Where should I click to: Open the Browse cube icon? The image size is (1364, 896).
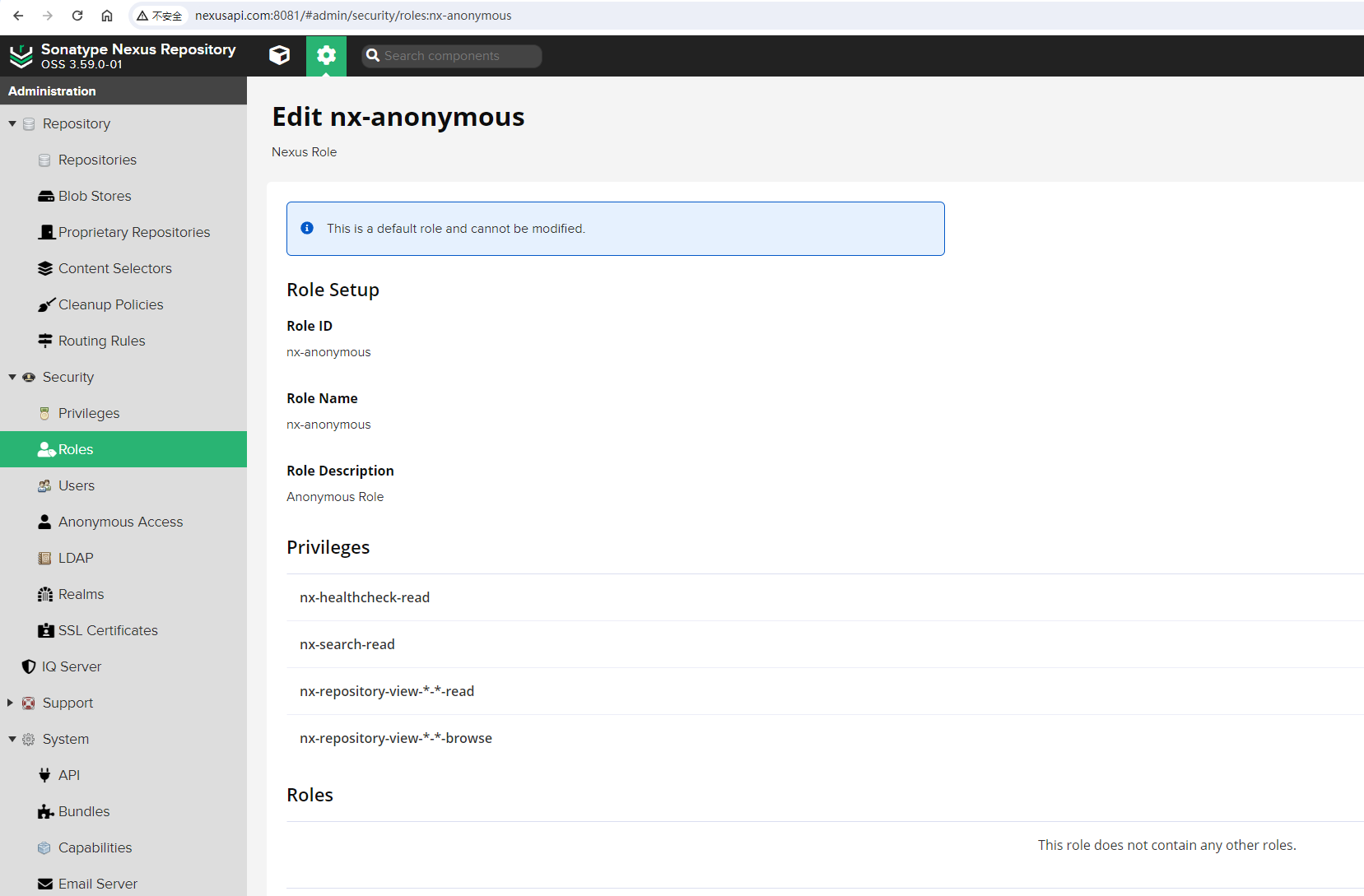(x=280, y=55)
